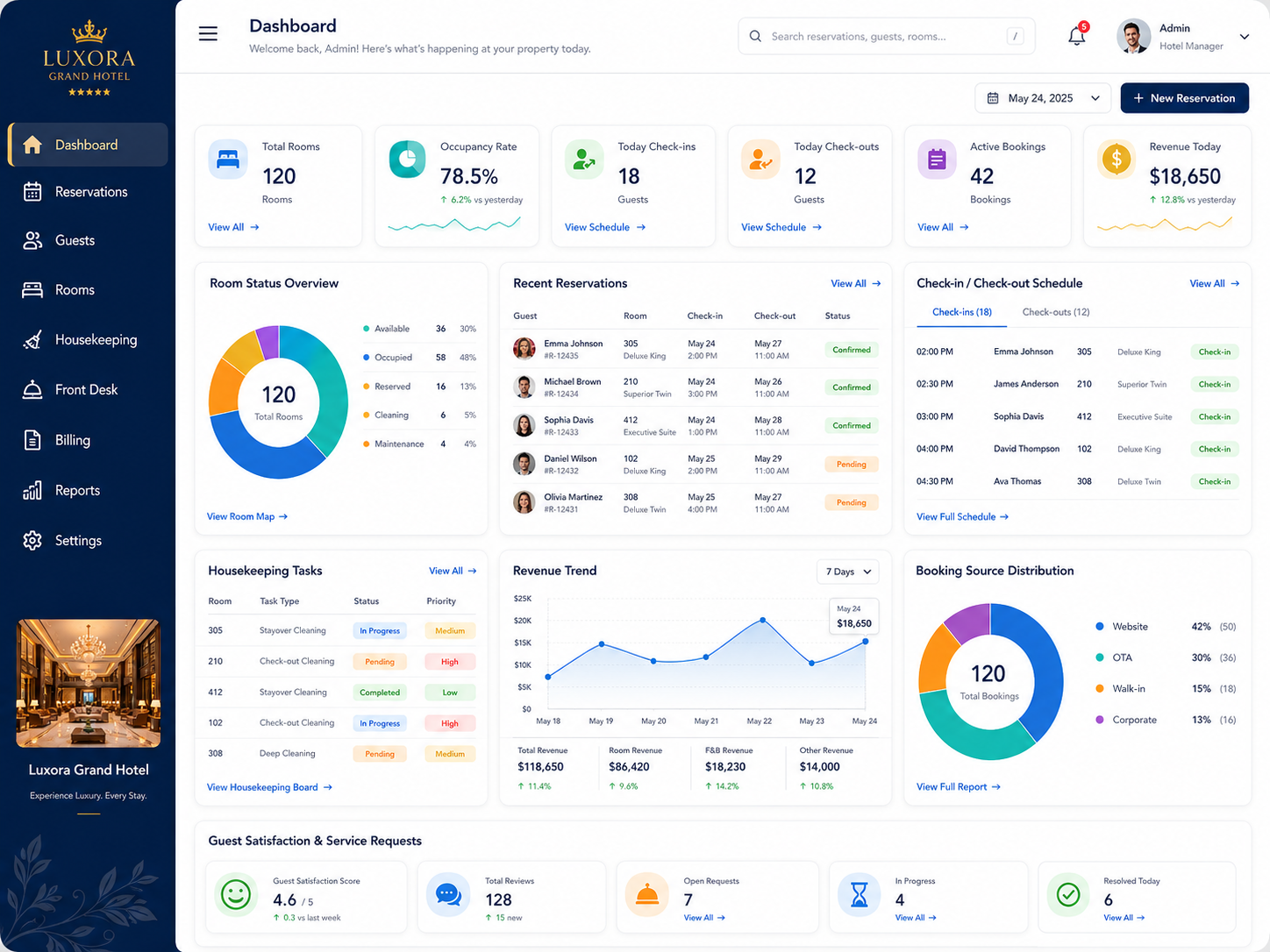Image resolution: width=1270 pixels, height=952 pixels.
Task: Open Reports in the sidebar
Action: [89, 491]
